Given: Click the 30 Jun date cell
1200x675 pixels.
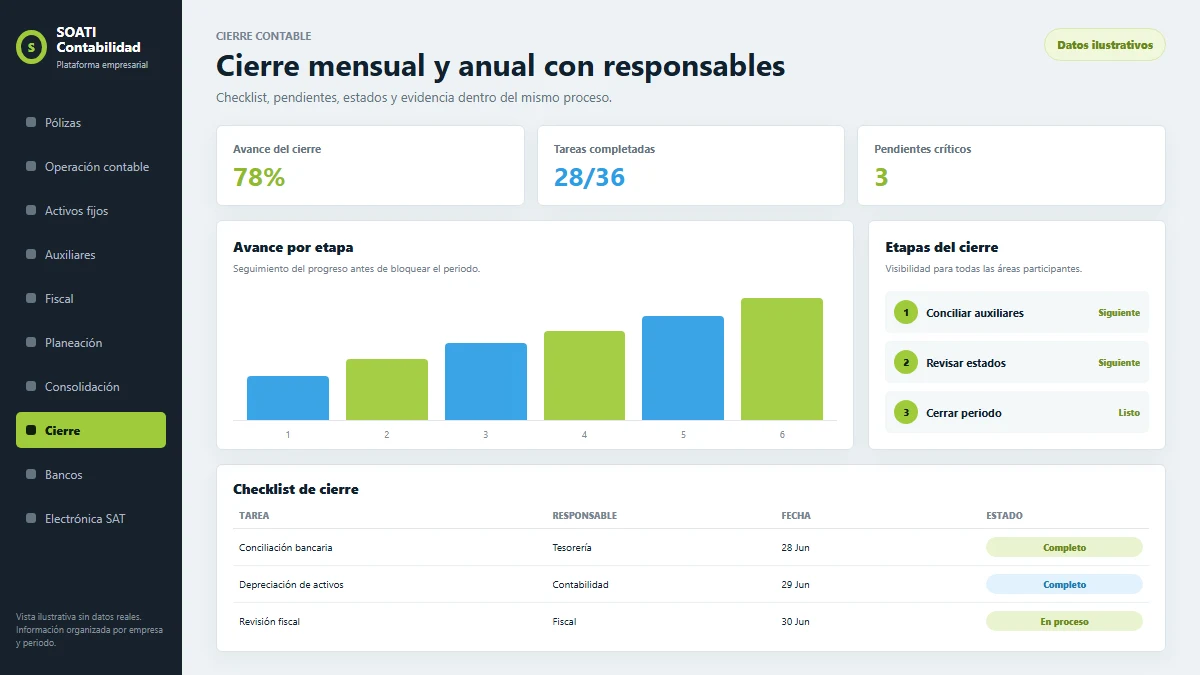Looking at the screenshot, I should pos(795,622).
